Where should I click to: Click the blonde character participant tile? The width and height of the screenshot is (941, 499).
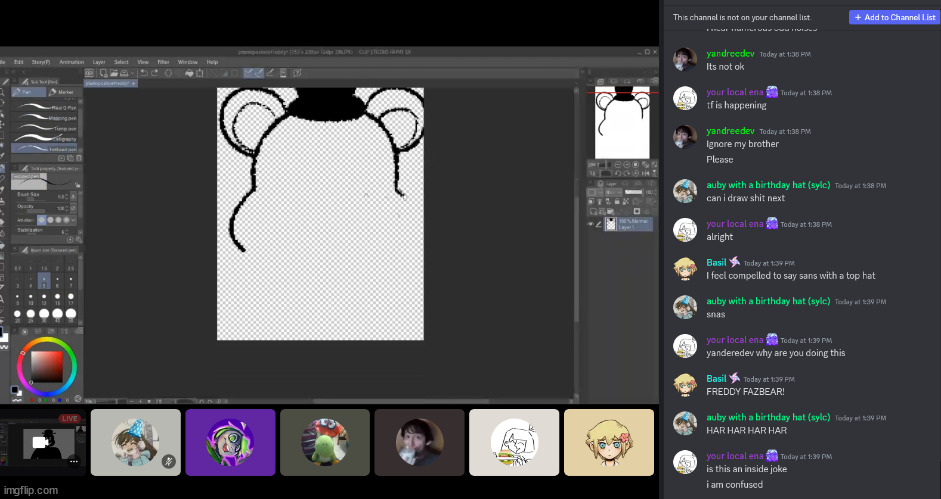tap(609, 443)
